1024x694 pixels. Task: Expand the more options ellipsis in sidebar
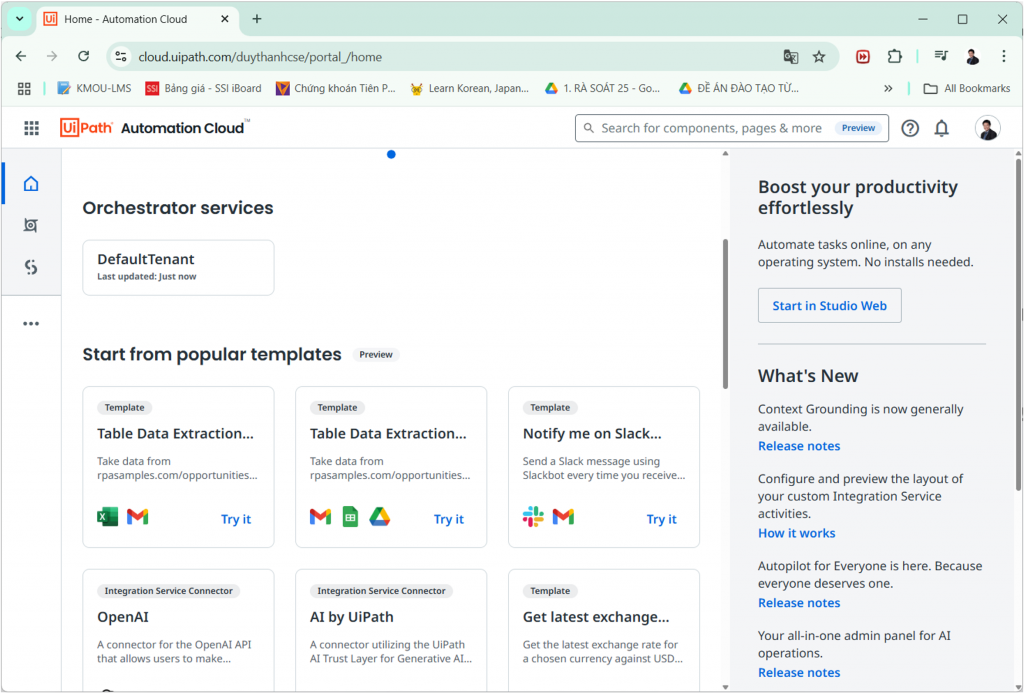31,323
